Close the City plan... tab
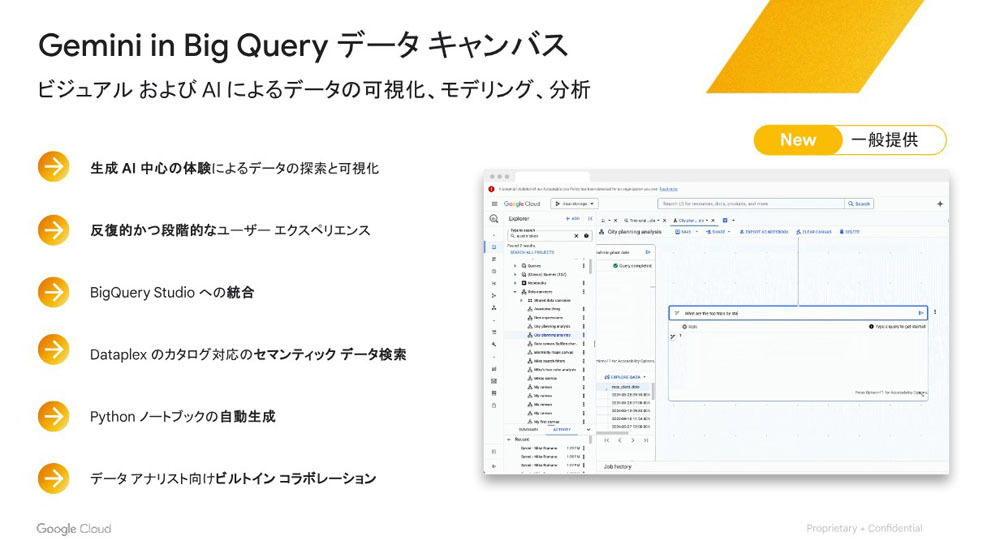The image size is (1000, 545). coord(714,221)
